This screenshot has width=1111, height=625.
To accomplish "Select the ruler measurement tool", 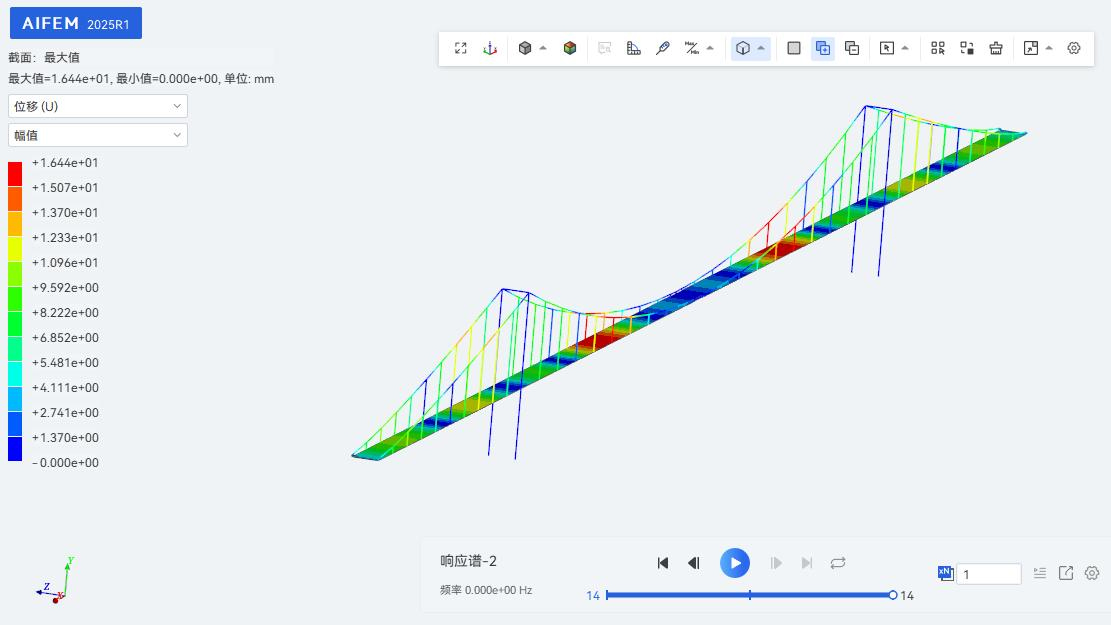I will pos(633,48).
